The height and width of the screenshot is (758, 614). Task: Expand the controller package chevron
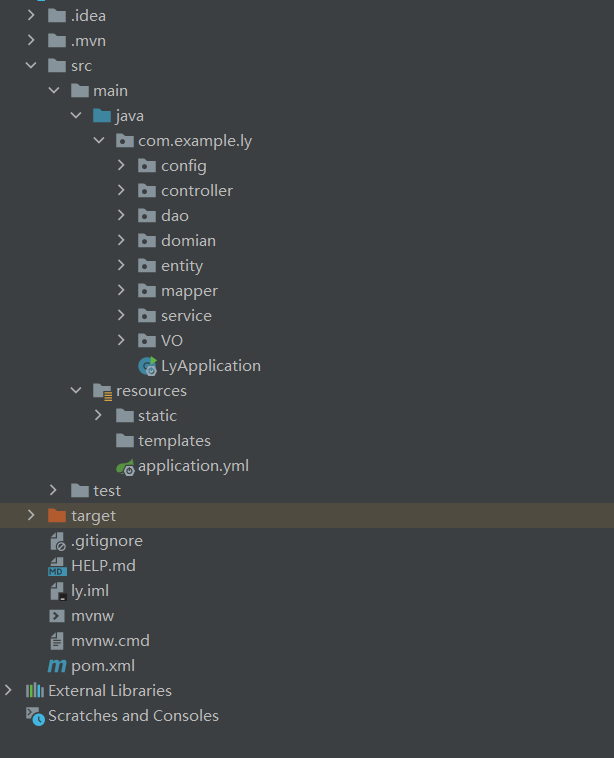121,190
